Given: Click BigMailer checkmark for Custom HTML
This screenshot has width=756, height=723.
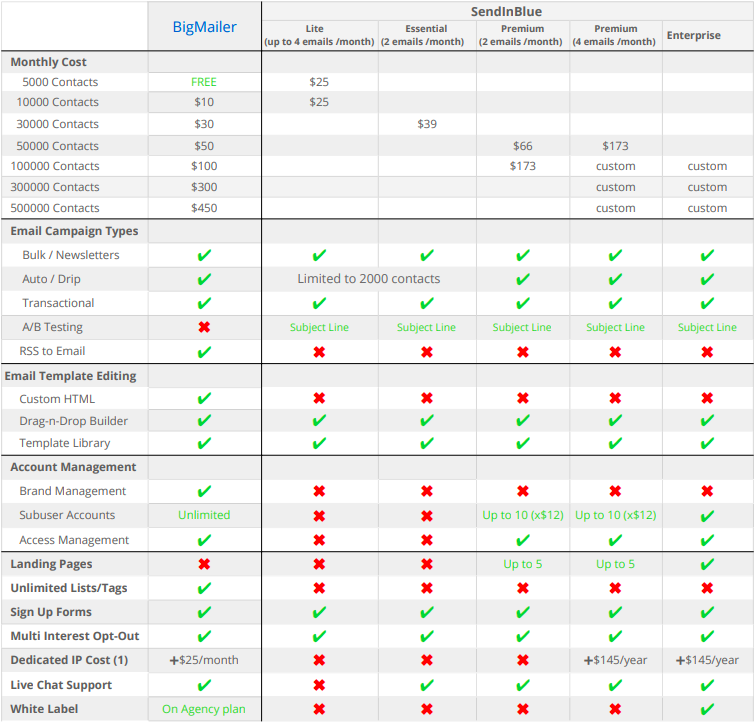Looking at the screenshot, I should tap(204, 399).
